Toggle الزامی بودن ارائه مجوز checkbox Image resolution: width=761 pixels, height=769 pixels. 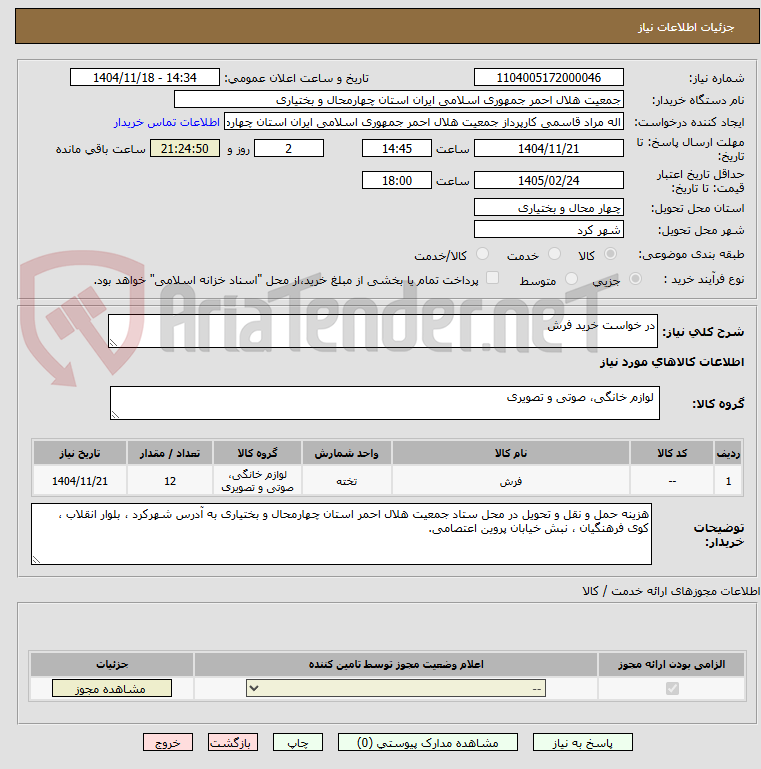coord(672,689)
